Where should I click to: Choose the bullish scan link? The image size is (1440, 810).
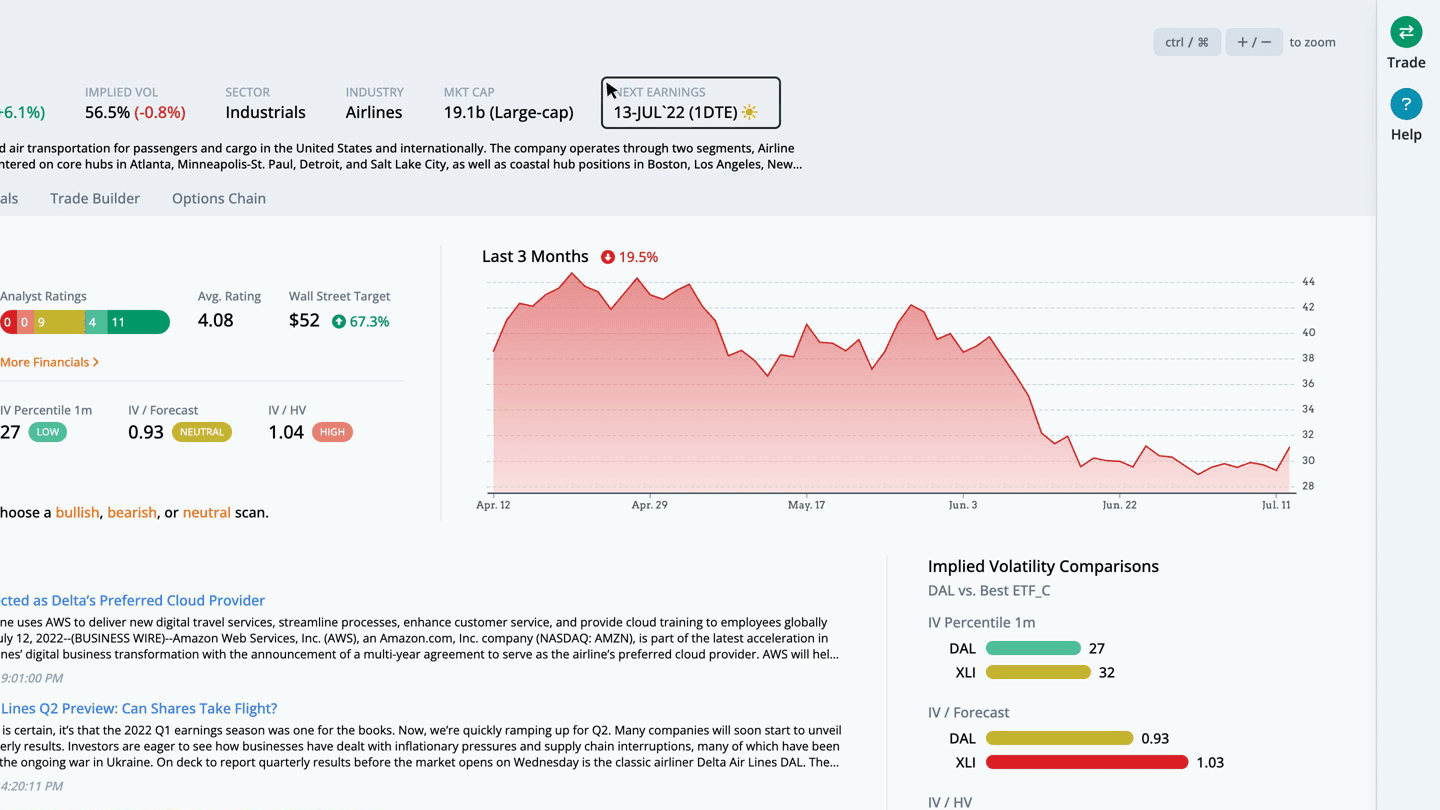pyautogui.click(x=77, y=512)
